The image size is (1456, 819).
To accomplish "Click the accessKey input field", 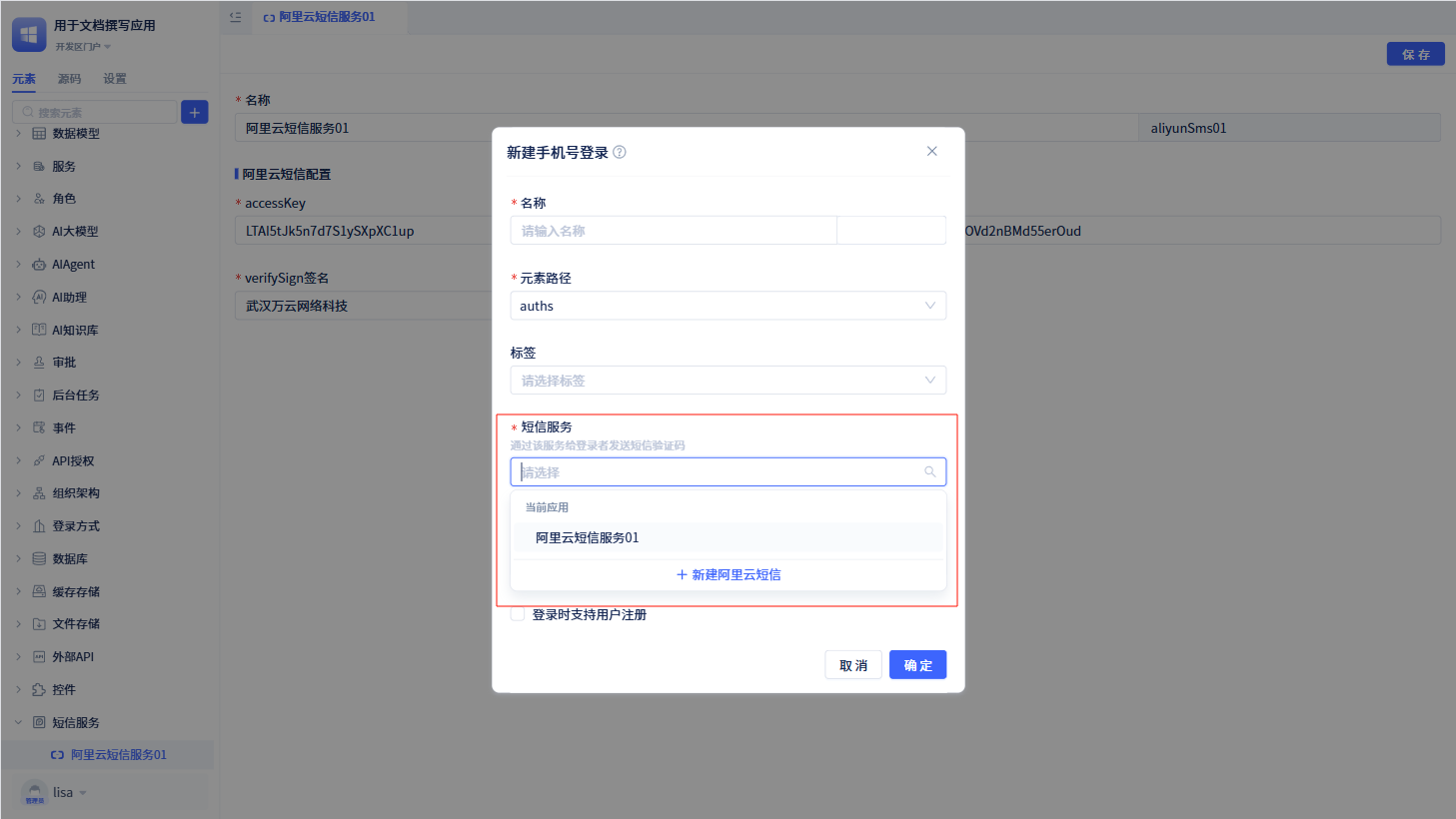I will (x=364, y=231).
